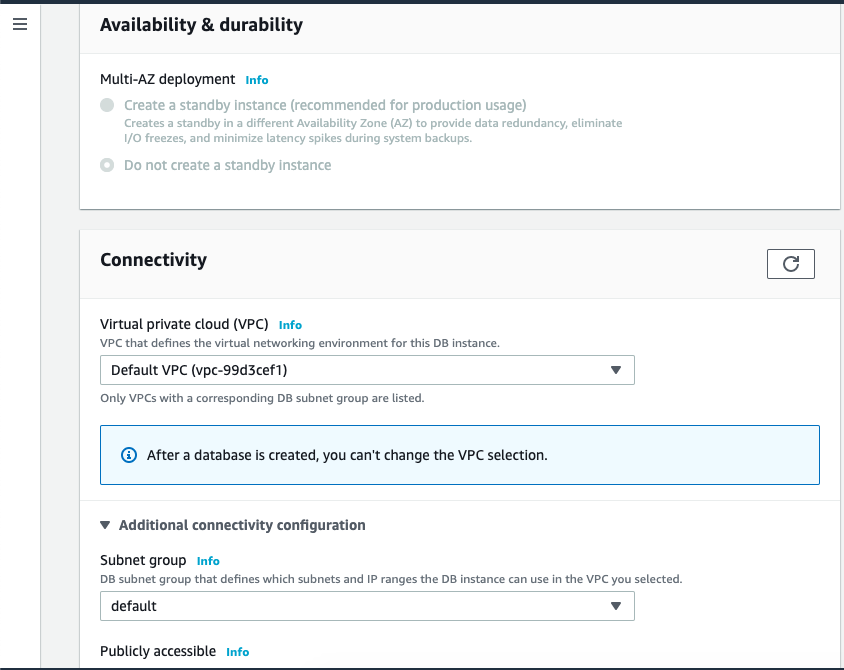Open Info link beside Subnet group
The image size is (844, 670).
[x=208, y=561]
